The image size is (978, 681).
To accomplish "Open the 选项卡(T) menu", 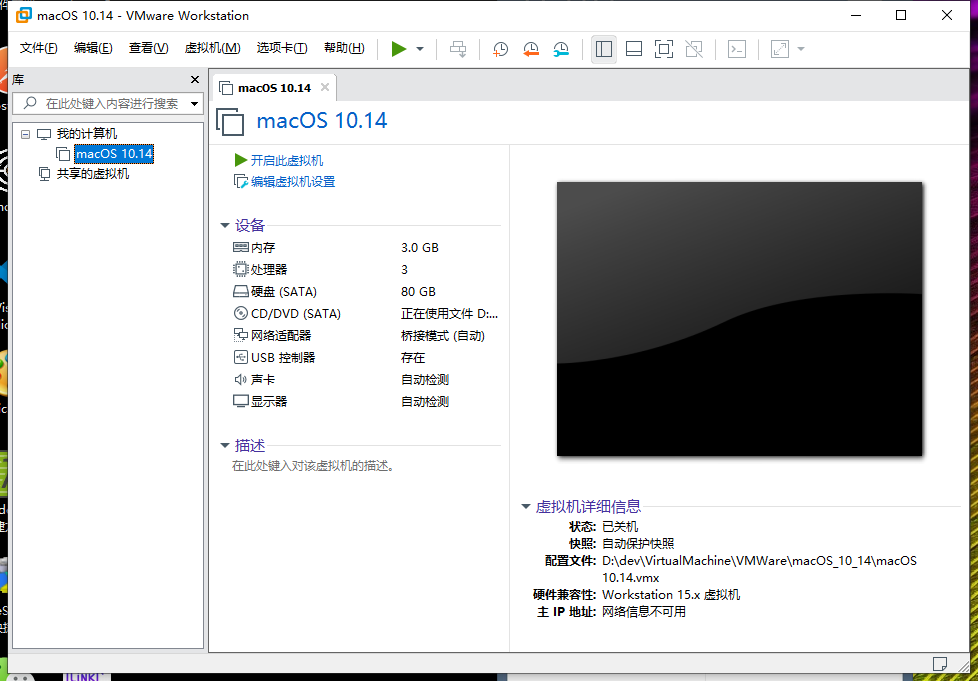I will click(282, 48).
